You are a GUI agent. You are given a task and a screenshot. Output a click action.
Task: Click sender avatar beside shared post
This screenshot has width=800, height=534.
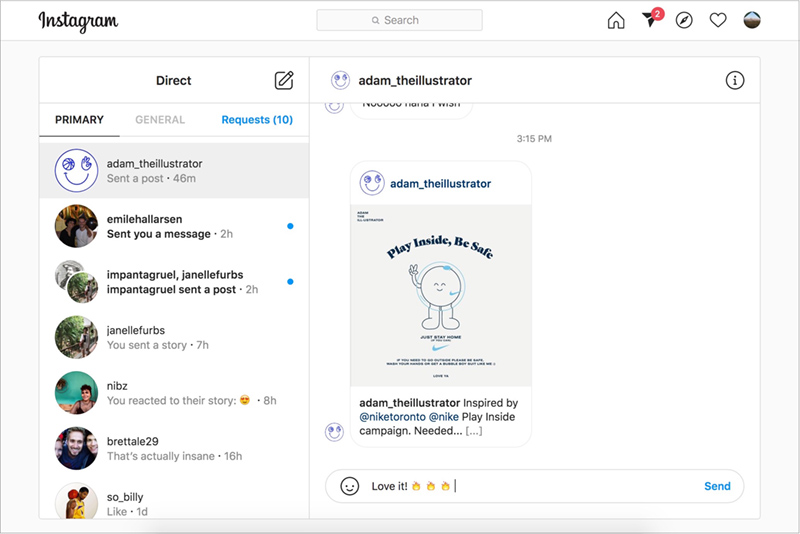click(x=334, y=432)
